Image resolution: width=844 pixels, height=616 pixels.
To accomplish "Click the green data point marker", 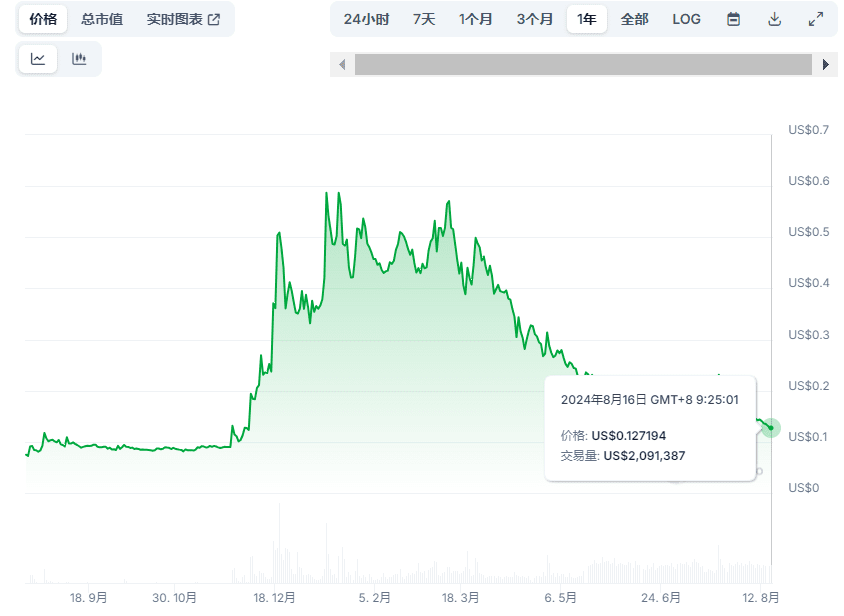I will pos(771,428).
